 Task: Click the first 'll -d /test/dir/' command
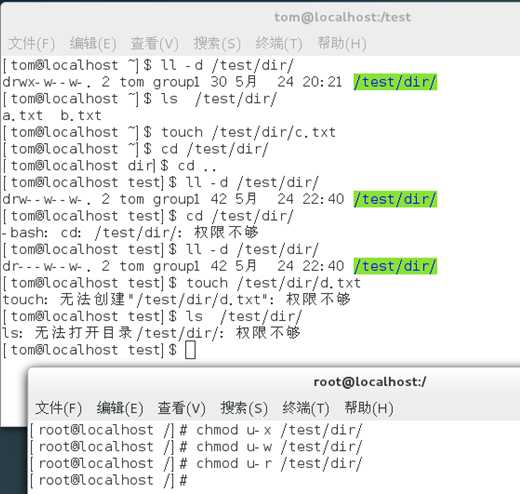coord(148,65)
